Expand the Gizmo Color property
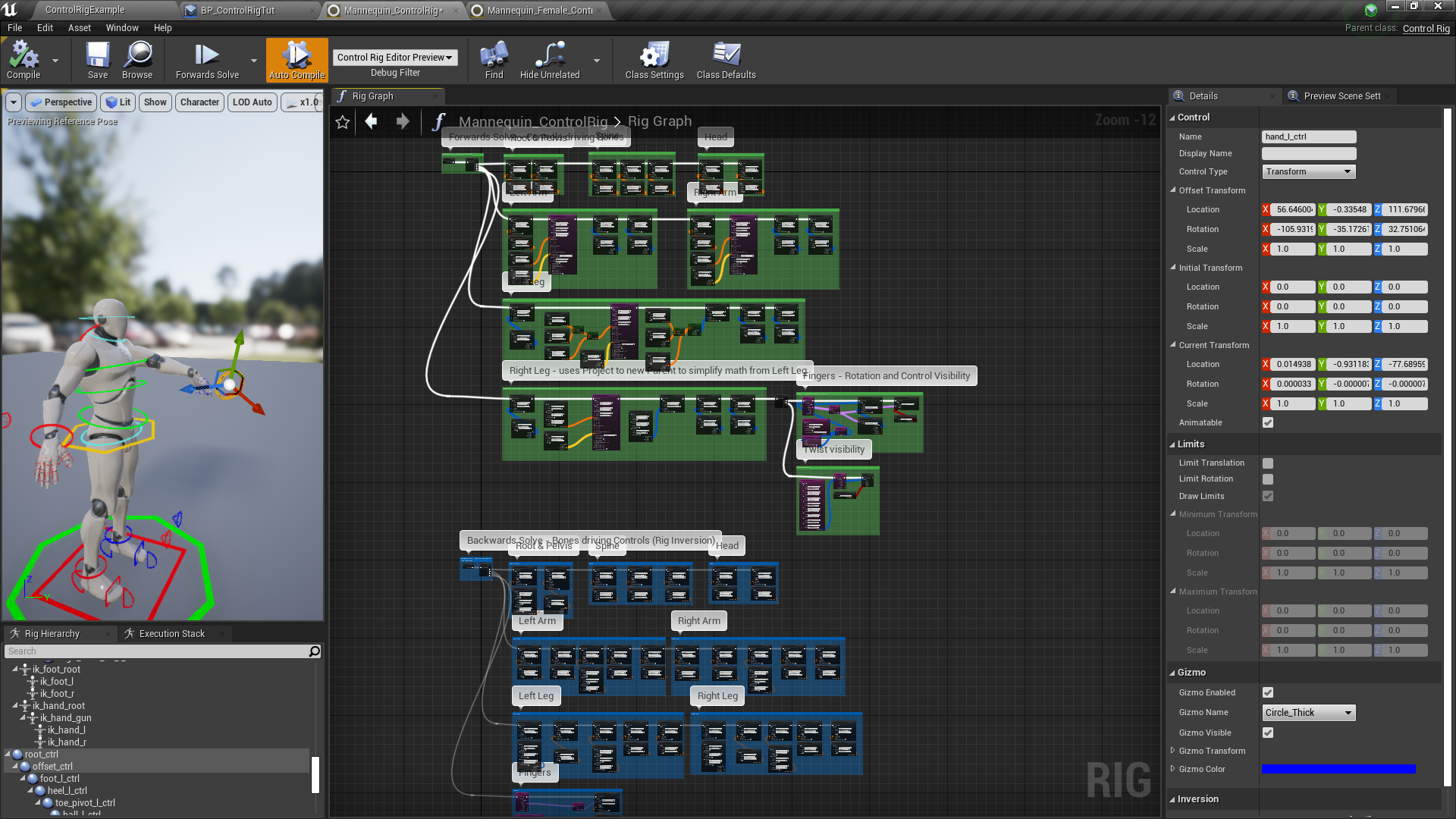Image resolution: width=1456 pixels, height=819 pixels. tap(1173, 769)
